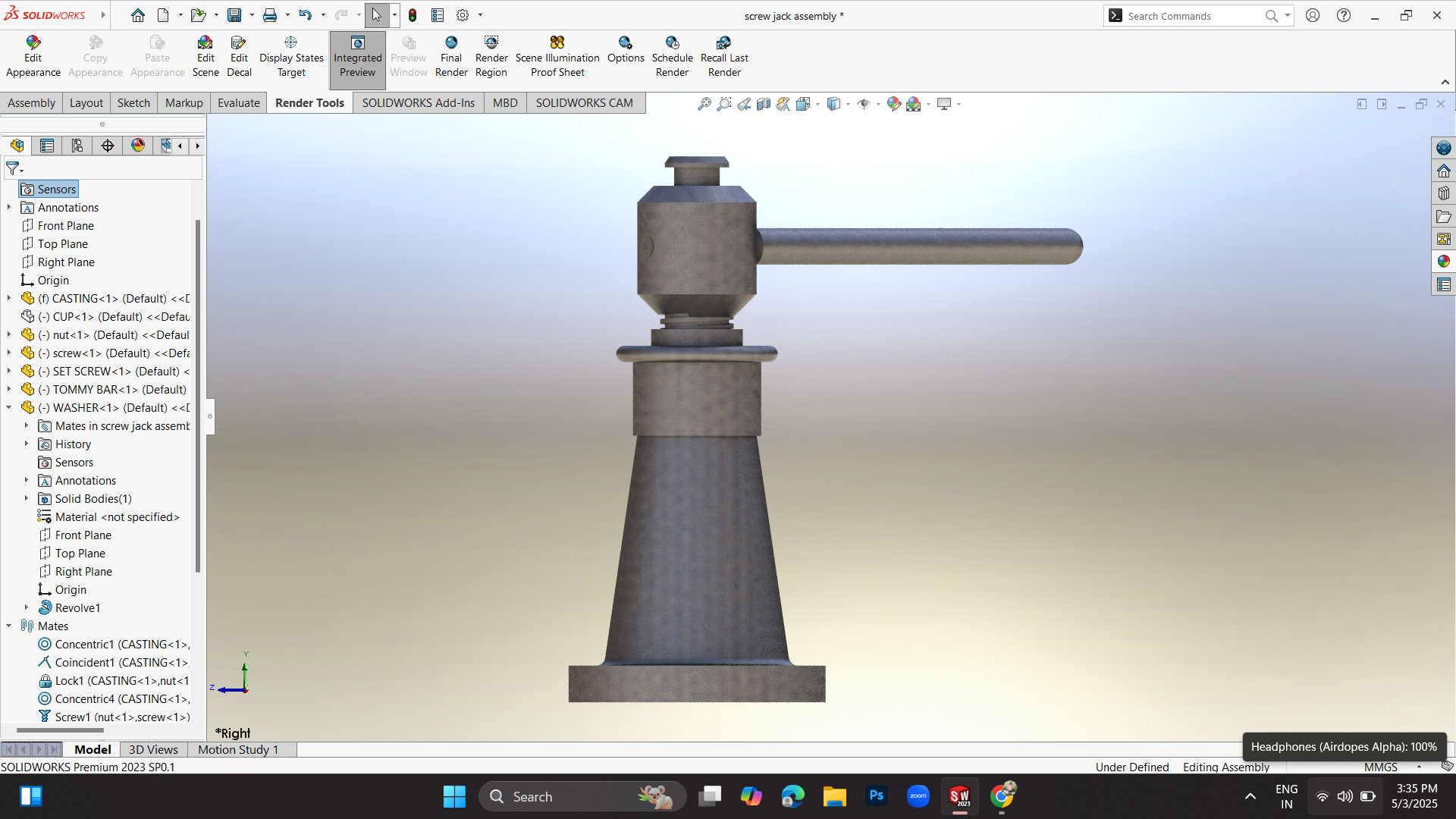1456x819 pixels.
Task: Open Display States Target
Action: (291, 57)
